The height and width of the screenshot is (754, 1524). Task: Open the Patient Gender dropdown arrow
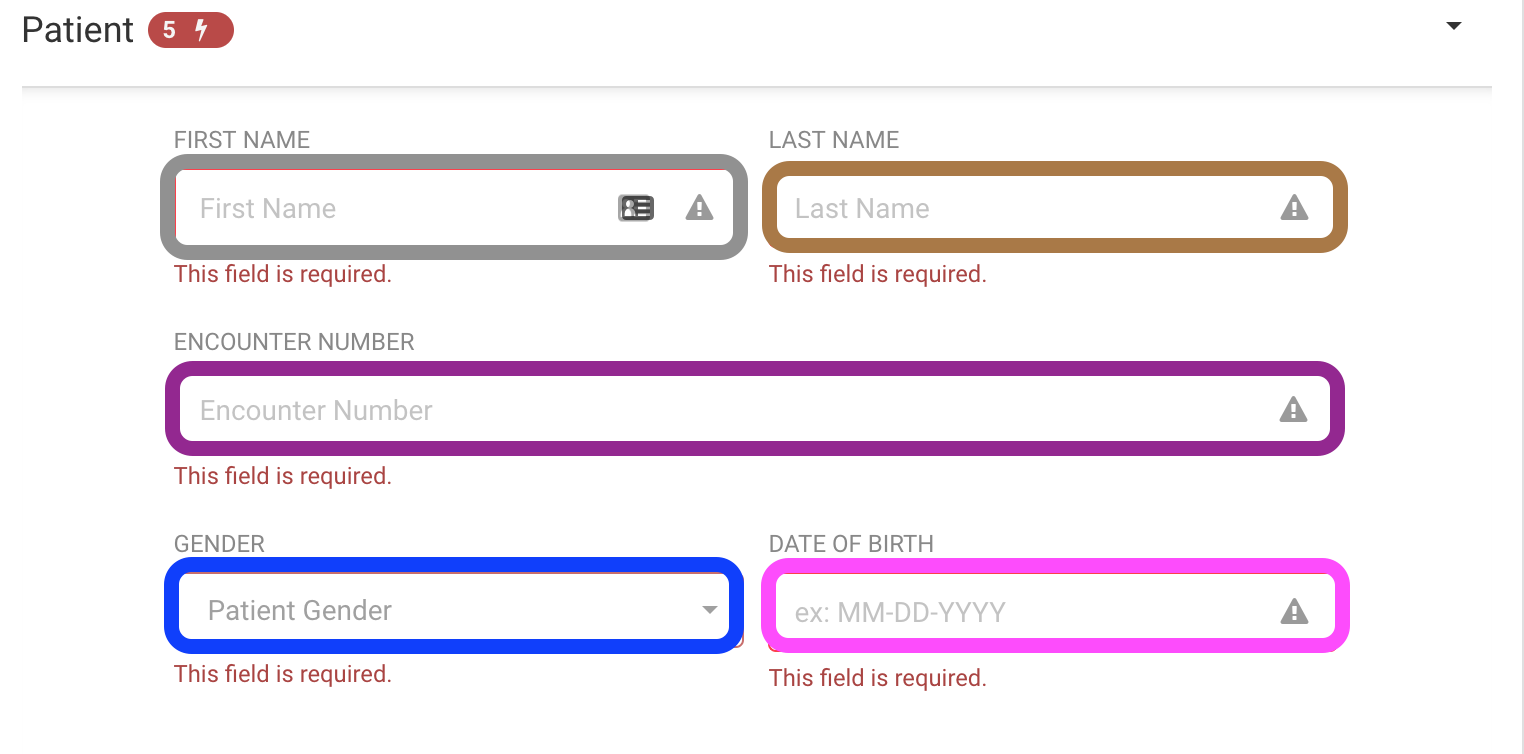pyautogui.click(x=709, y=610)
